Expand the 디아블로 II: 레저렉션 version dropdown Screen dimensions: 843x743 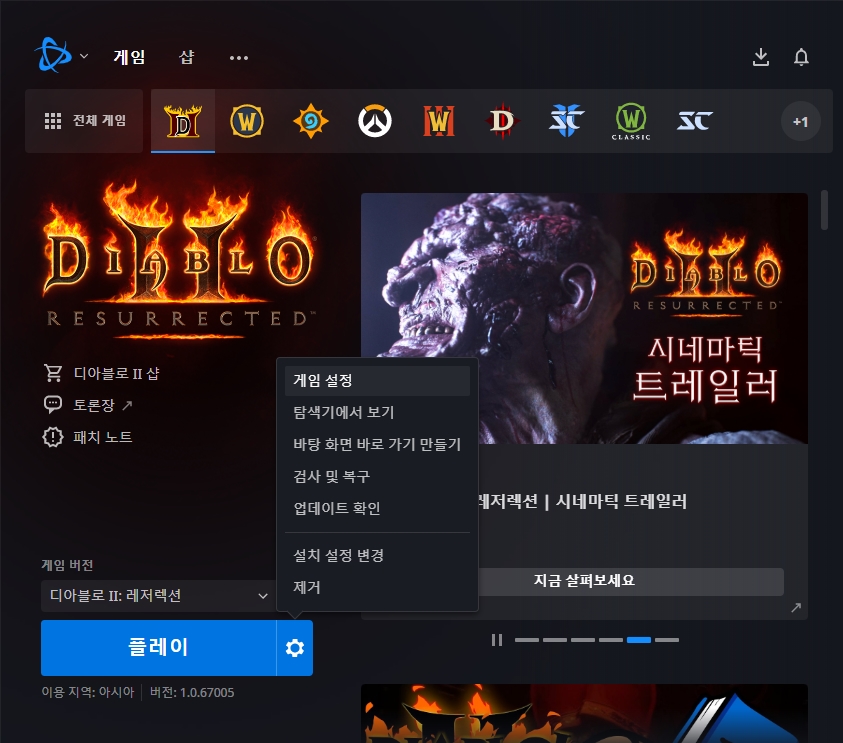click(158, 596)
